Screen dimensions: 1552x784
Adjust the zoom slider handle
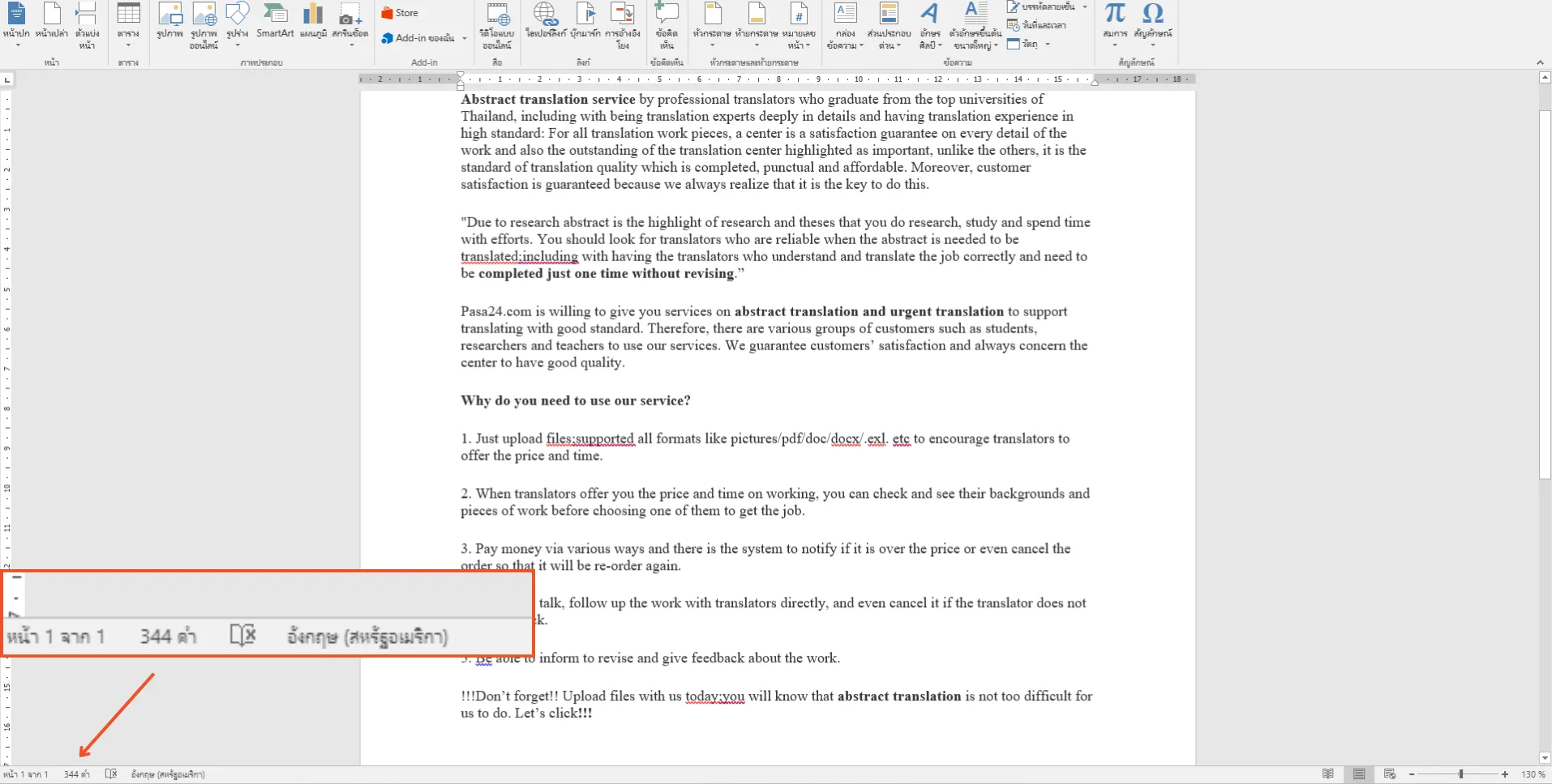point(1461,774)
